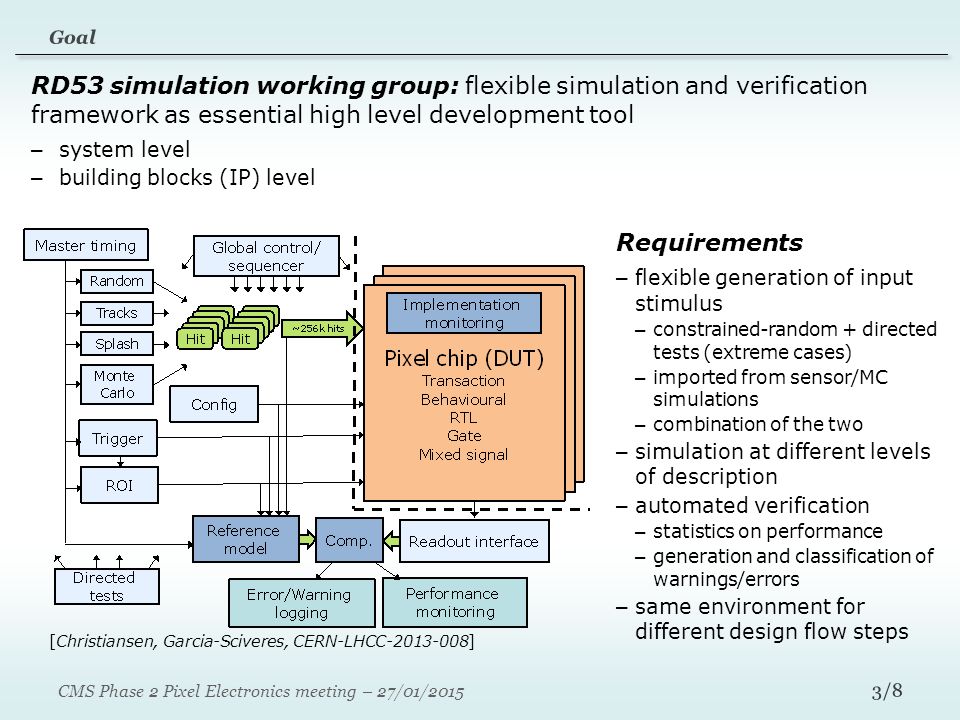The height and width of the screenshot is (720, 960).
Task: Click the 'building blocks (IP) level' bullet
Action: coord(187,178)
